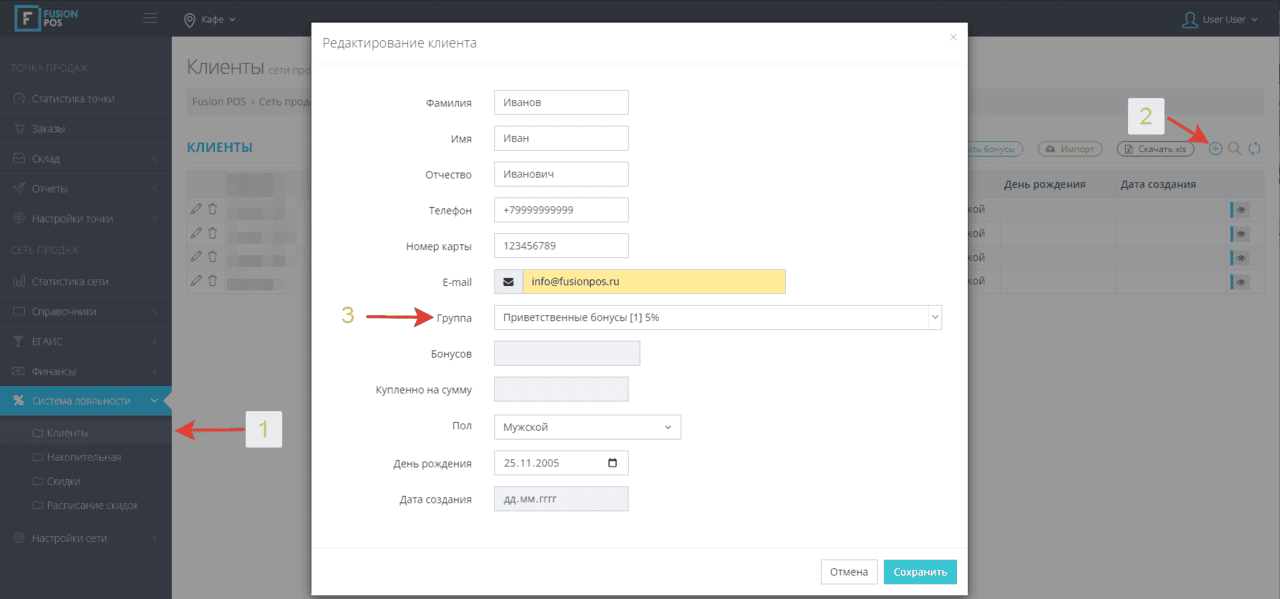Click into the Номер карты field
1280x599 pixels.
pyautogui.click(x=561, y=246)
